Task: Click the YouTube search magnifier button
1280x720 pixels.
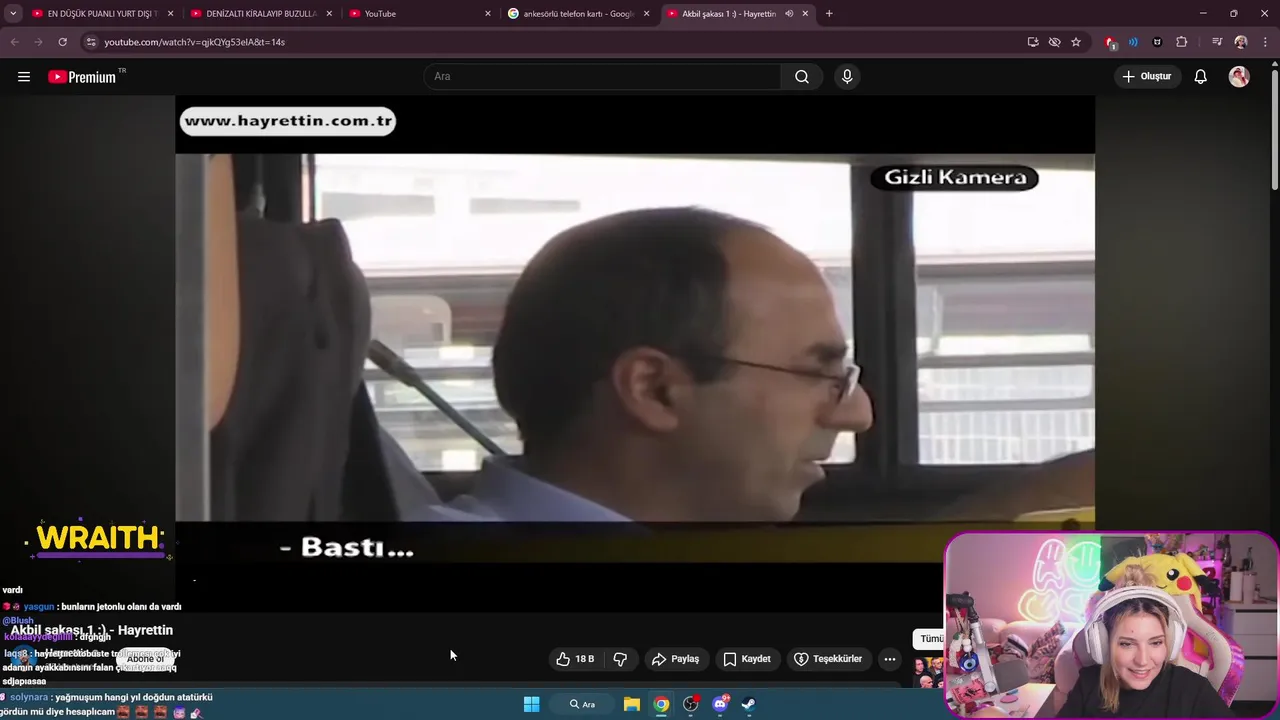Action: tap(802, 77)
